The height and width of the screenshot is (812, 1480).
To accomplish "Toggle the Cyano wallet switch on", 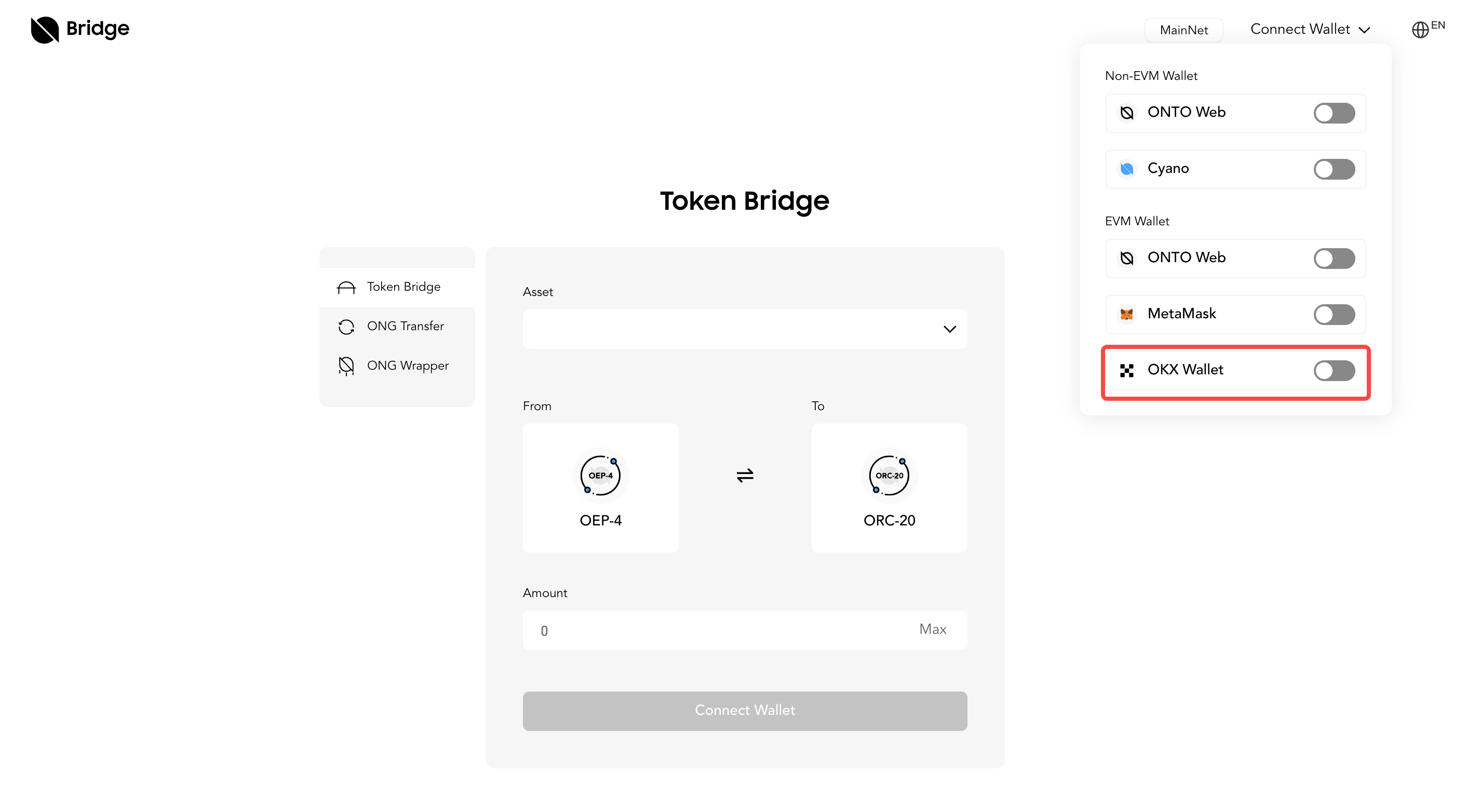I will pos(1334,169).
